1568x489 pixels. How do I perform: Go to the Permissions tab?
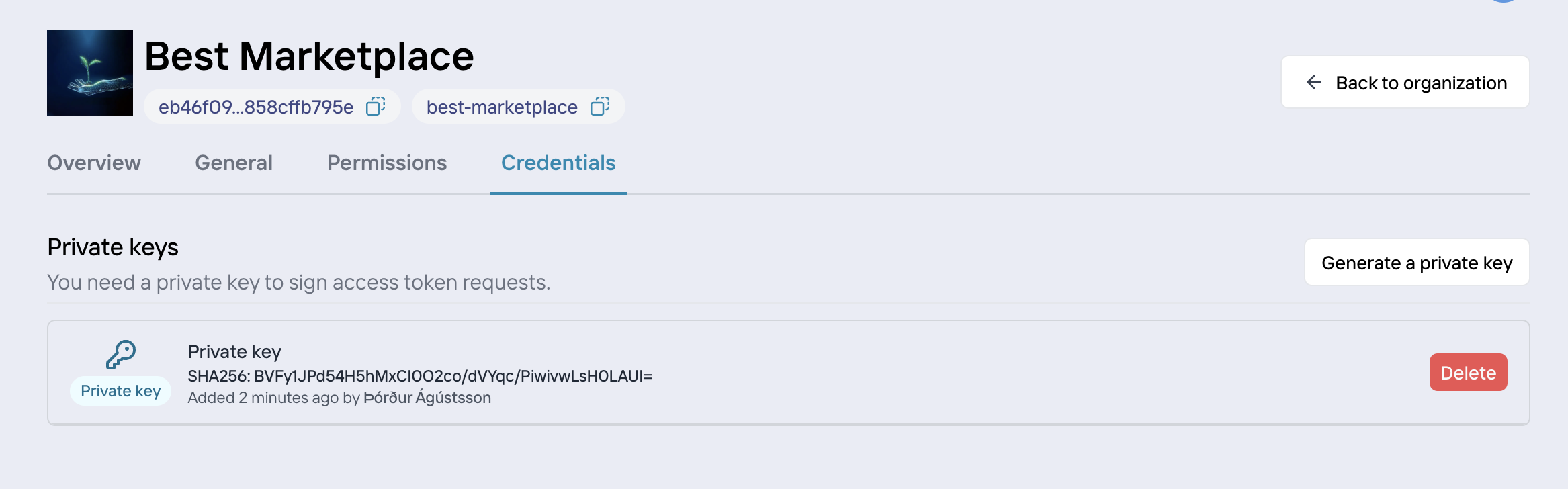(387, 163)
